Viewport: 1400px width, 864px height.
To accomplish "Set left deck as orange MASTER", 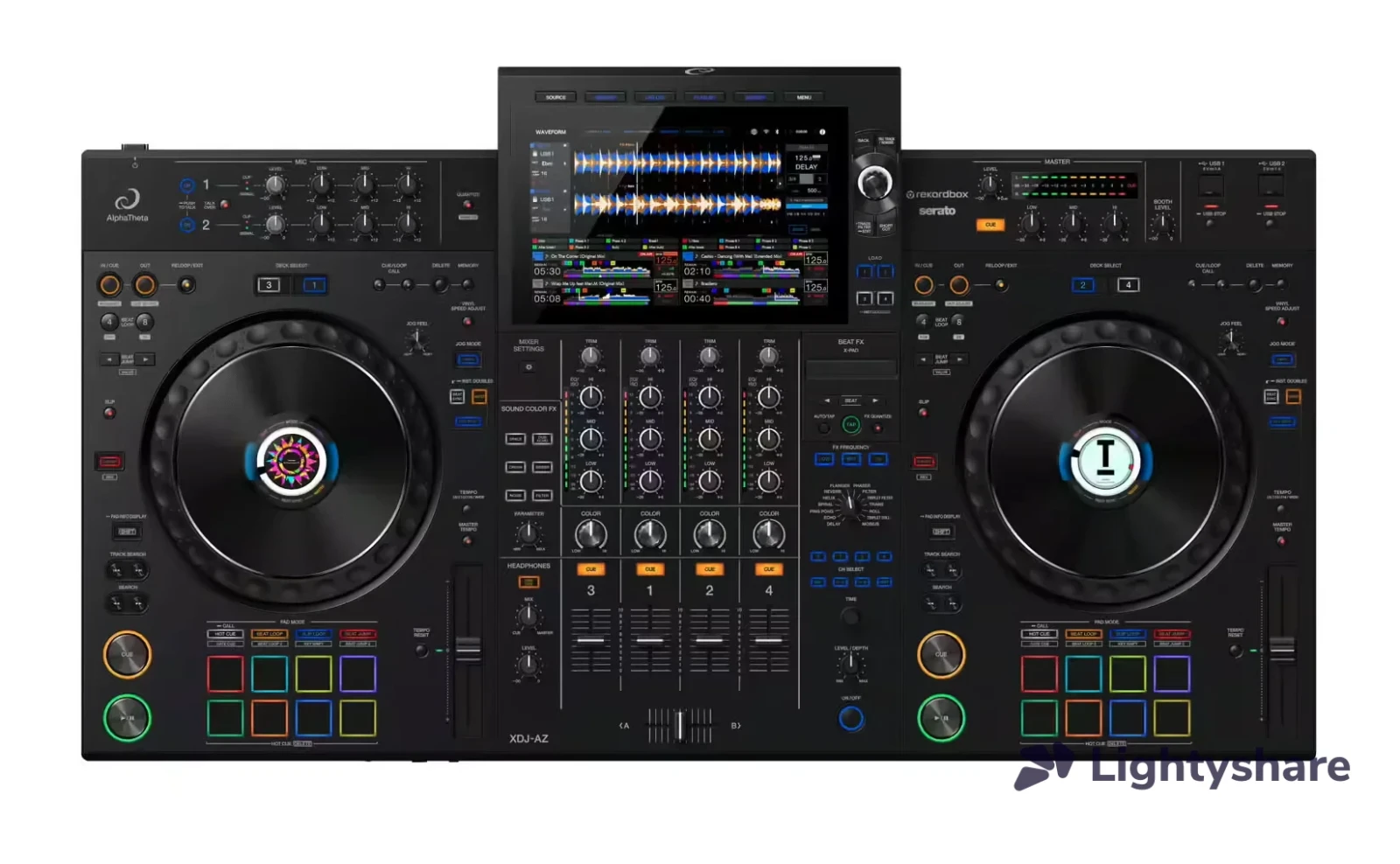I will [x=479, y=397].
